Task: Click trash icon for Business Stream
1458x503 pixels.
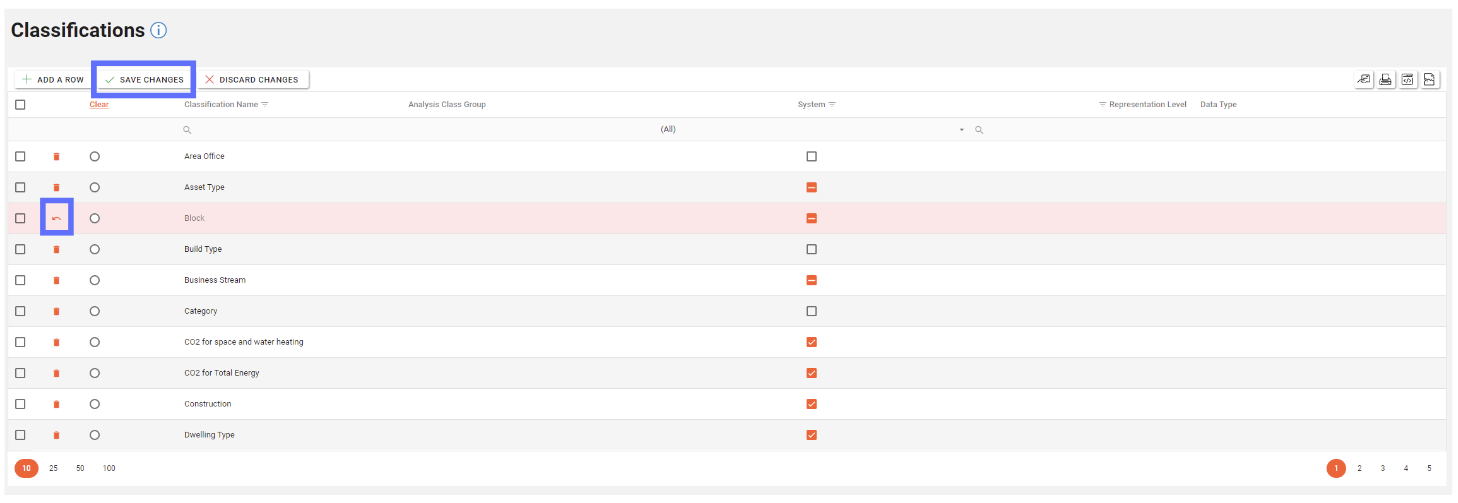Action: pyautogui.click(x=56, y=280)
